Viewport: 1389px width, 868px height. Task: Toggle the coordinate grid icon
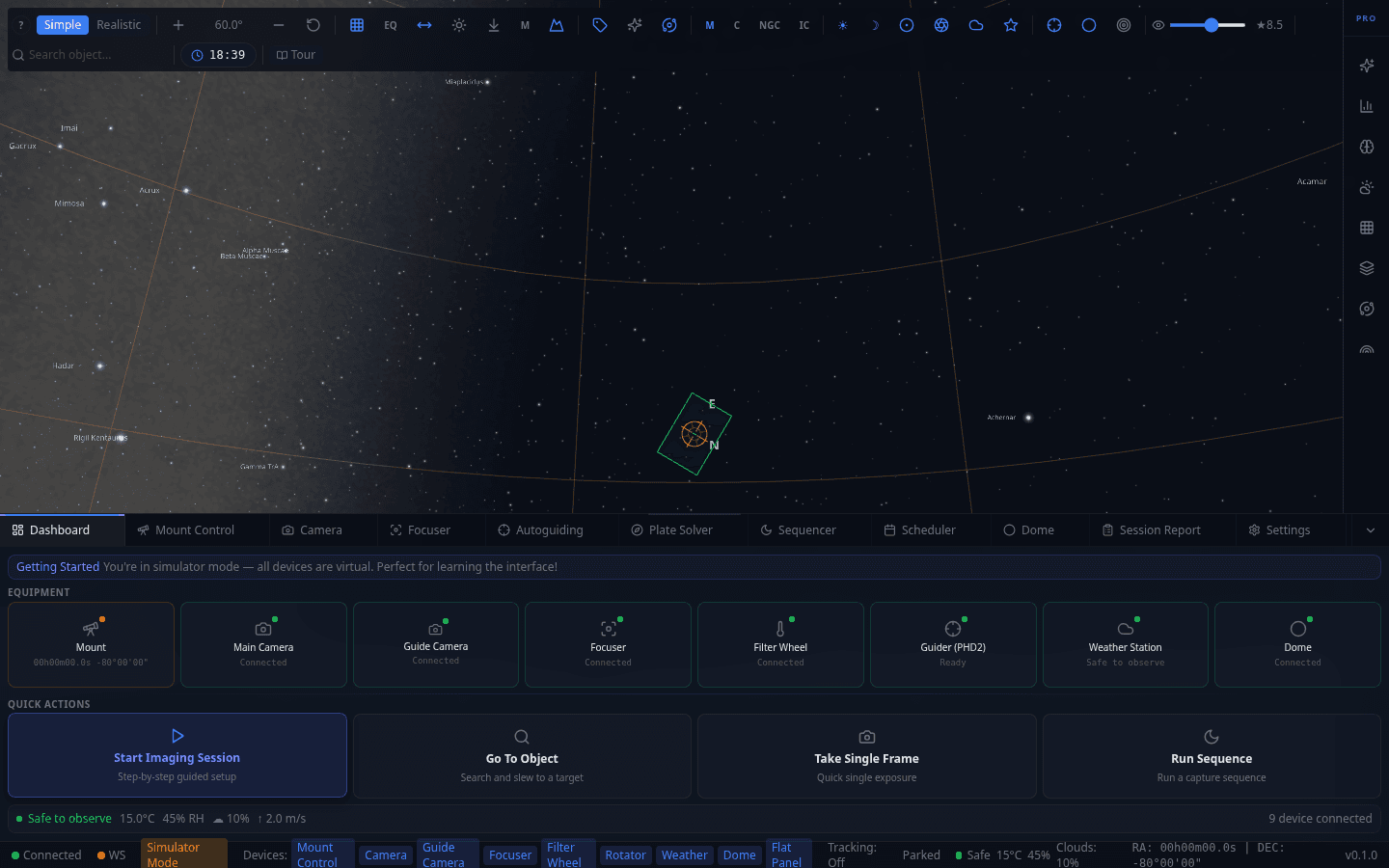(x=357, y=25)
